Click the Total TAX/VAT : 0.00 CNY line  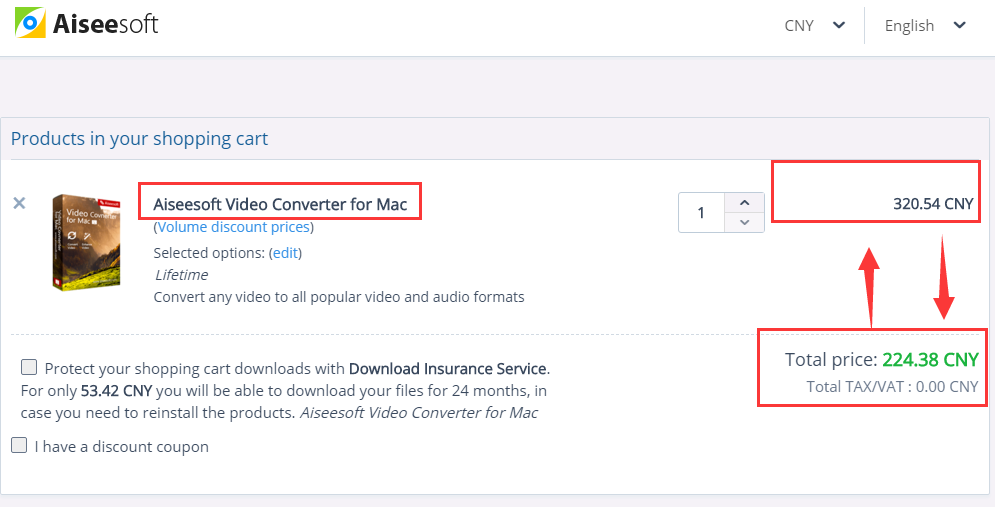click(892, 386)
